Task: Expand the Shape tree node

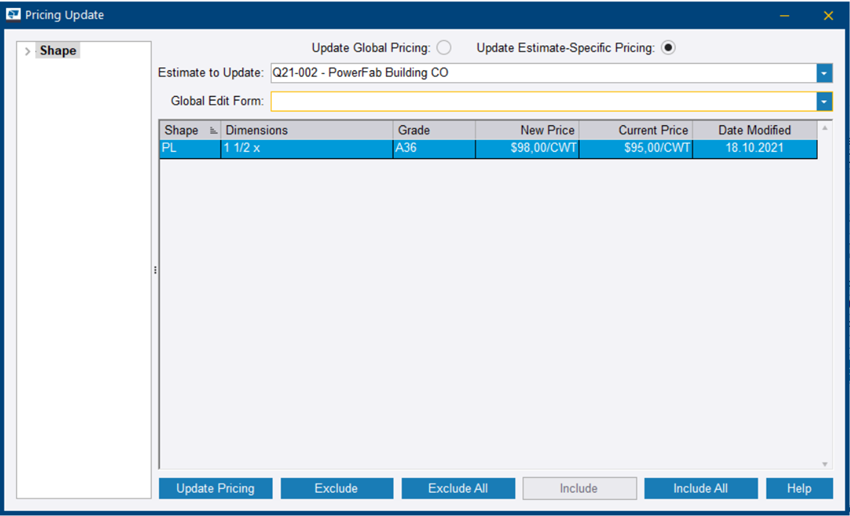Action: 27,51
